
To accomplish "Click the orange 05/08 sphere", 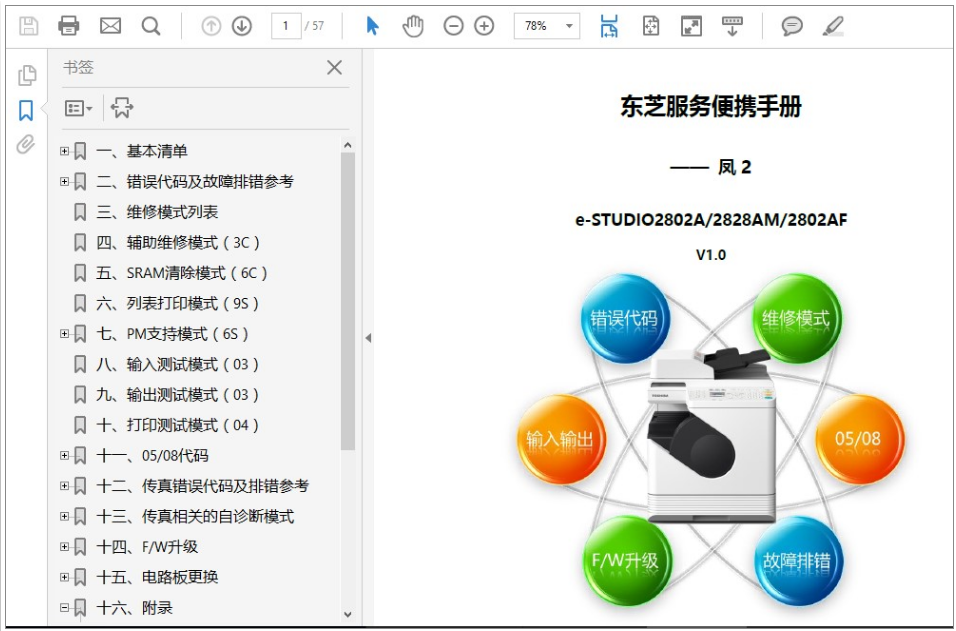I will coord(859,439).
